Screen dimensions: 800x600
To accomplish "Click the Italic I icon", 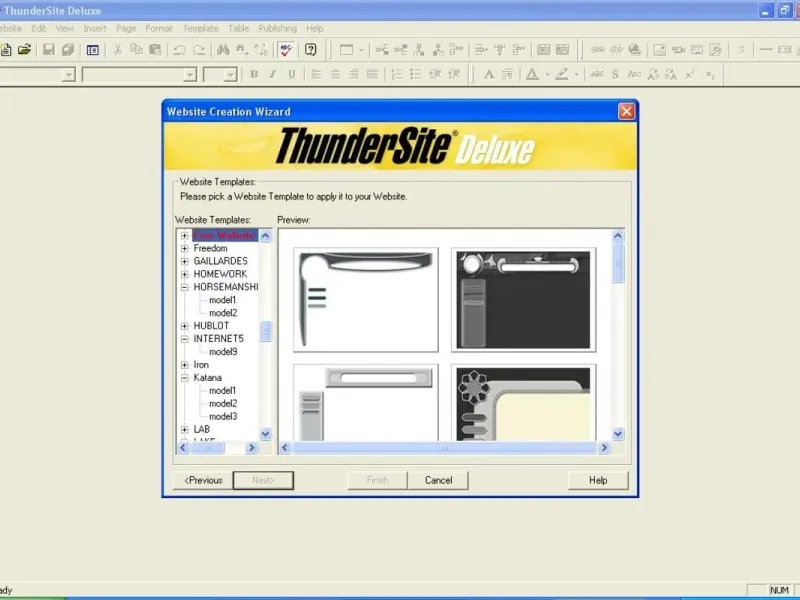I will (x=273, y=74).
